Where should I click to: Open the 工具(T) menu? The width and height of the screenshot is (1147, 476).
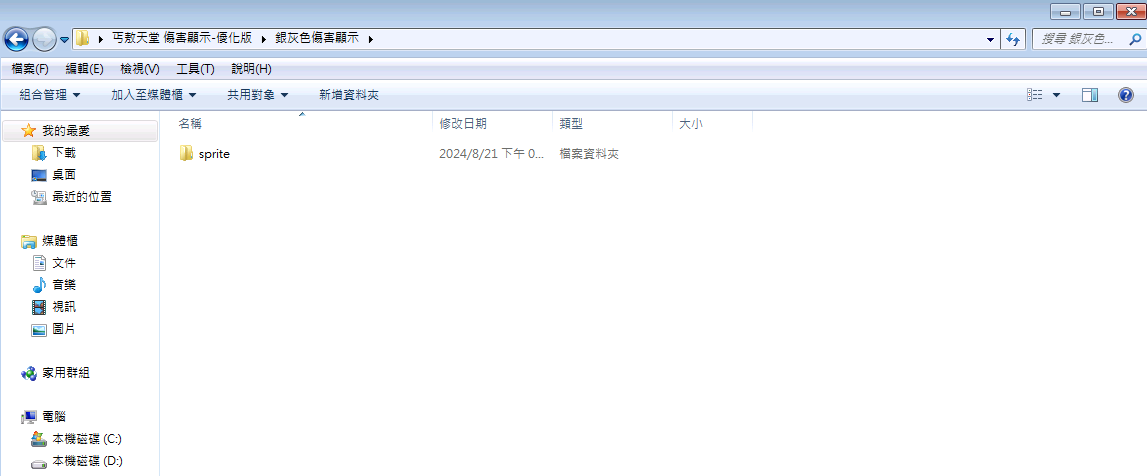[x=195, y=69]
